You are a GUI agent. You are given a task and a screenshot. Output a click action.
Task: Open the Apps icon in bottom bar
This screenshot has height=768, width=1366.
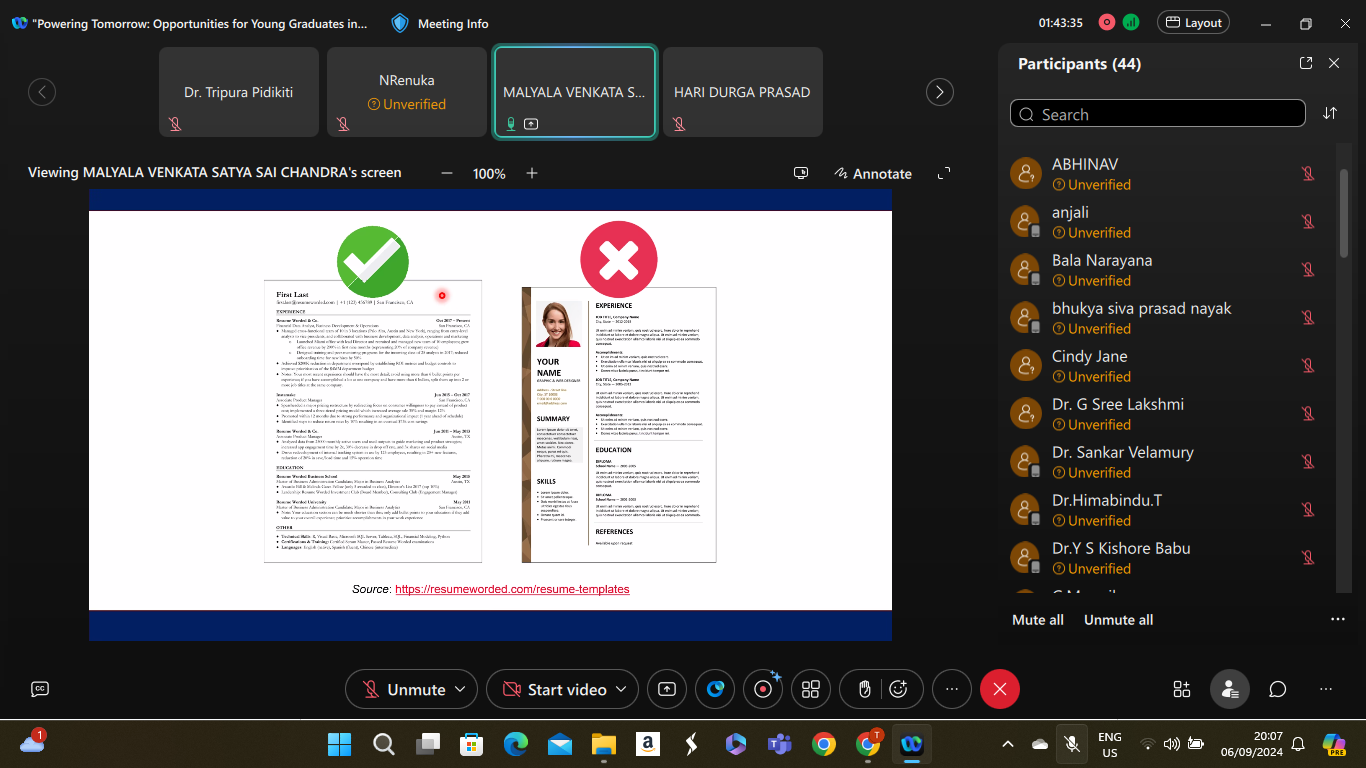click(x=1181, y=689)
